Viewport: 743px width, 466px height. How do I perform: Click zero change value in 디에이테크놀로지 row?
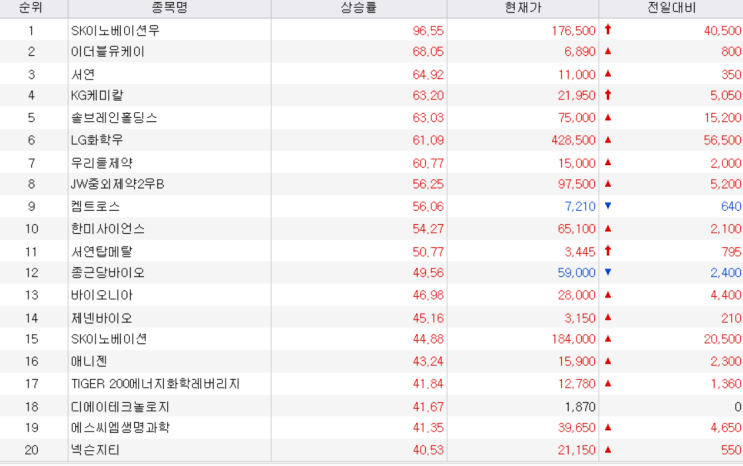tap(738, 407)
